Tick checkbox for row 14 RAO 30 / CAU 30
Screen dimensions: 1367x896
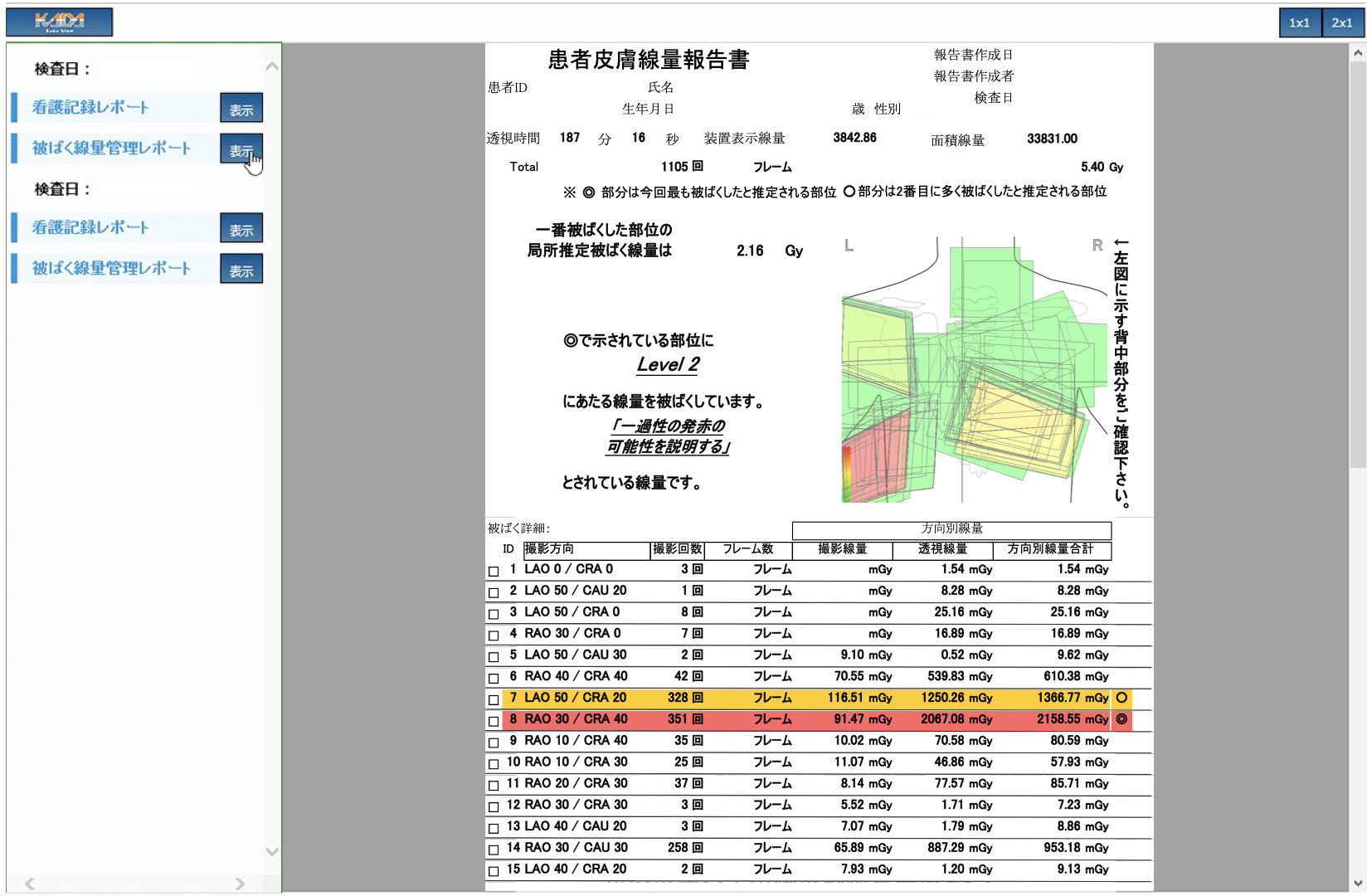click(x=494, y=850)
